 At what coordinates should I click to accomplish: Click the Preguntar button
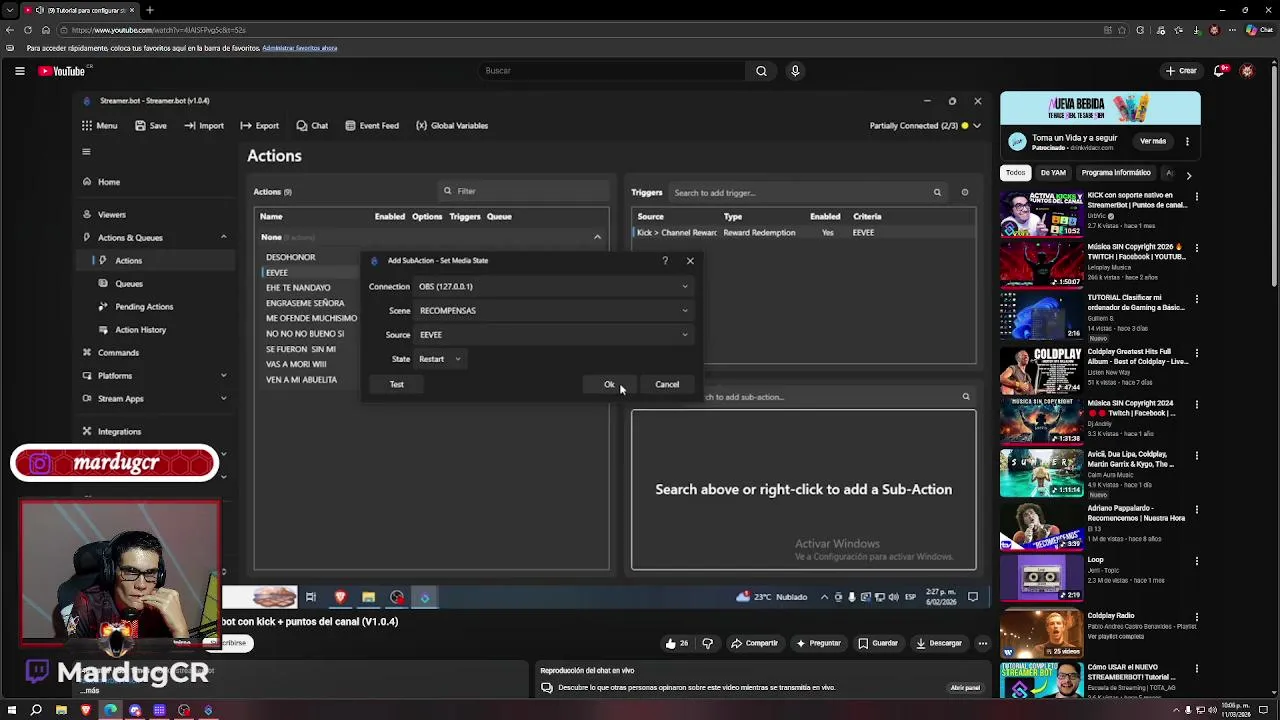(x=819, y=644)
